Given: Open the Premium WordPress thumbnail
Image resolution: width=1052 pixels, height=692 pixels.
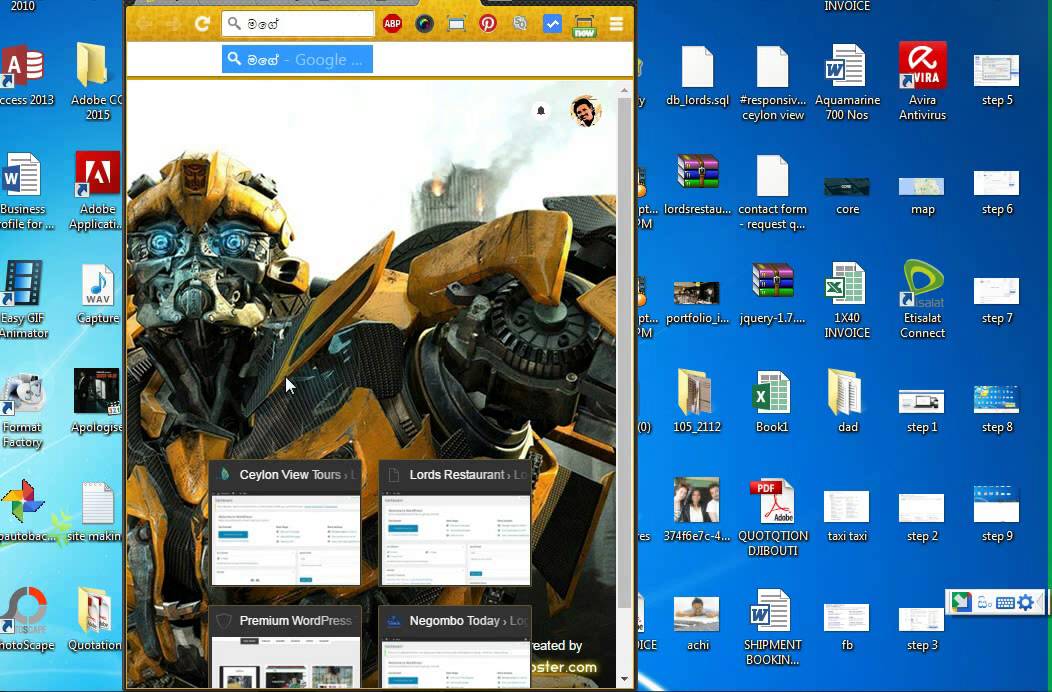Looking at the screenshot, I should [286, 647].
